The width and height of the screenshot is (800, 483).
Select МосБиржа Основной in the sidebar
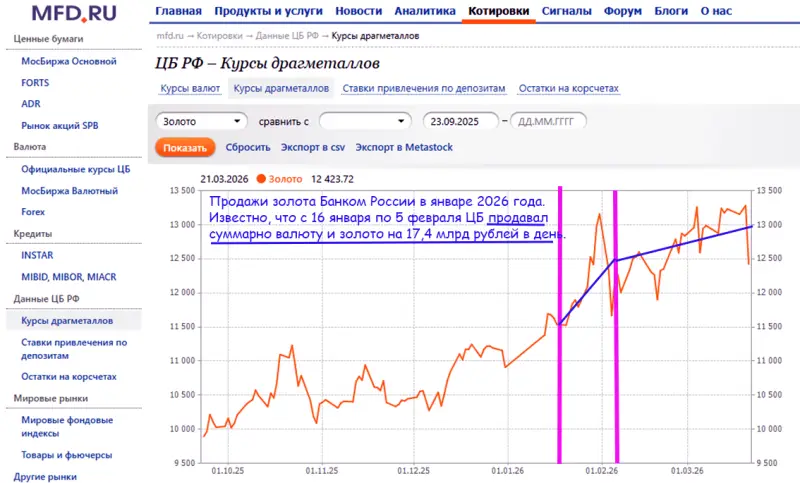[x=69, y=61]
